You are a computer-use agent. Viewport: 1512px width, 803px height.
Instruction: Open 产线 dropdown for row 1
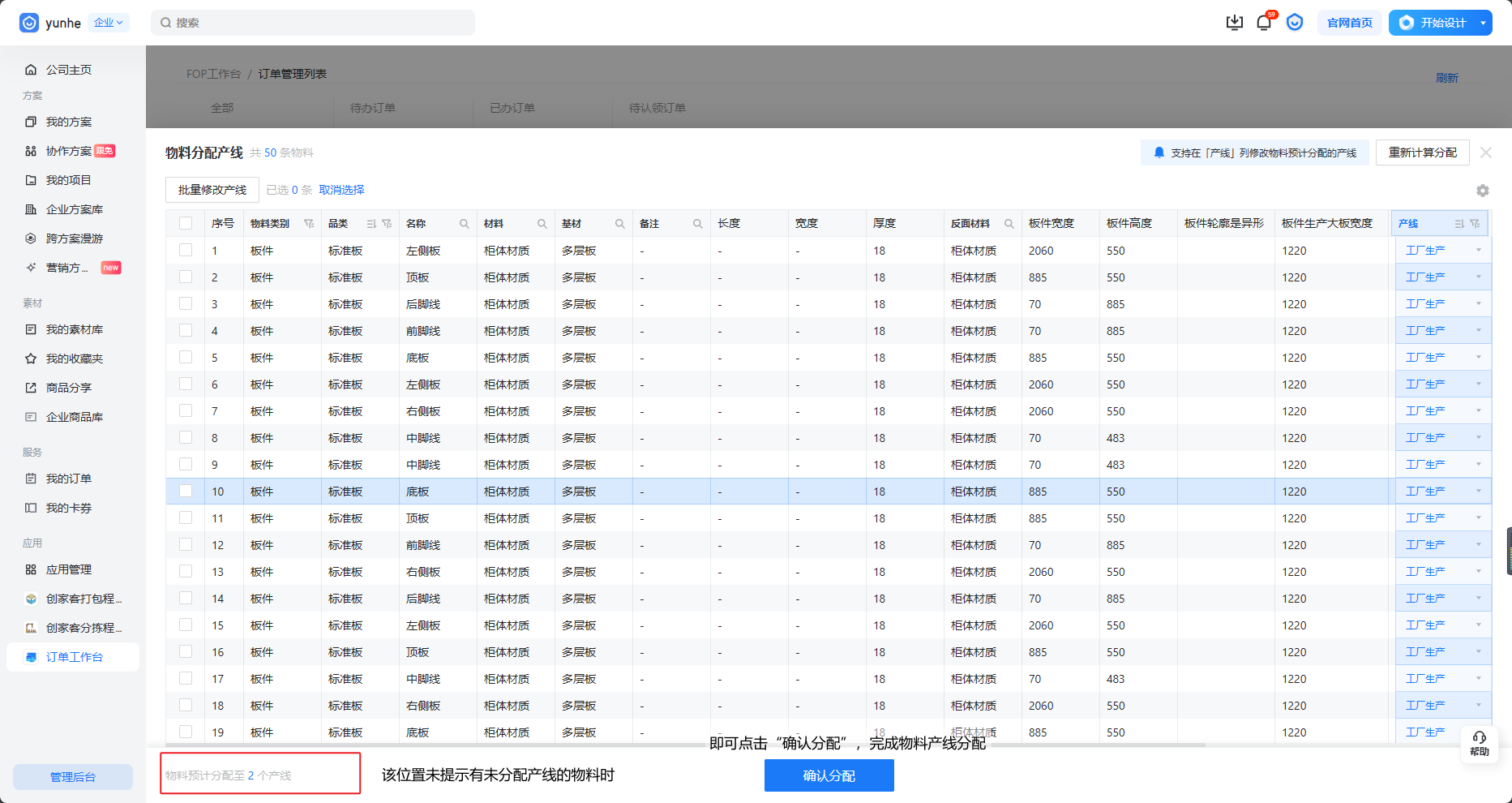coord(1442,251)
